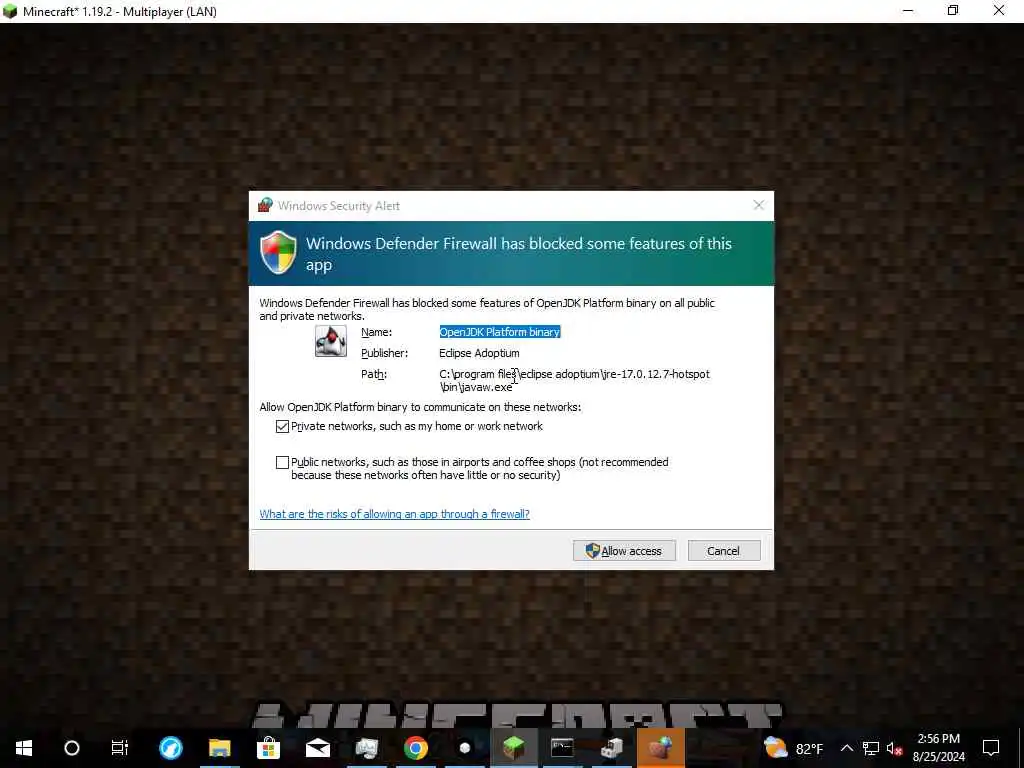Open the grey tool app beside Command Prompt
Viewport: 1024px width, 768px height.
[x=612, y=748]
